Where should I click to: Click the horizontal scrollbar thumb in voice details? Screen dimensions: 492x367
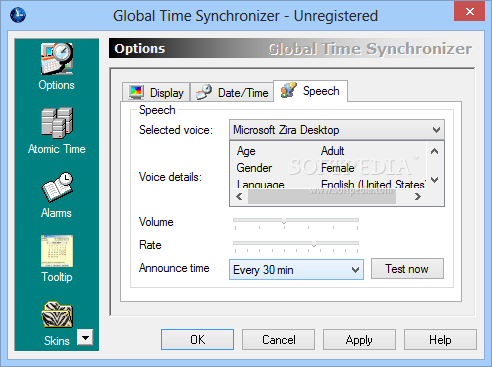coord(322,197)
